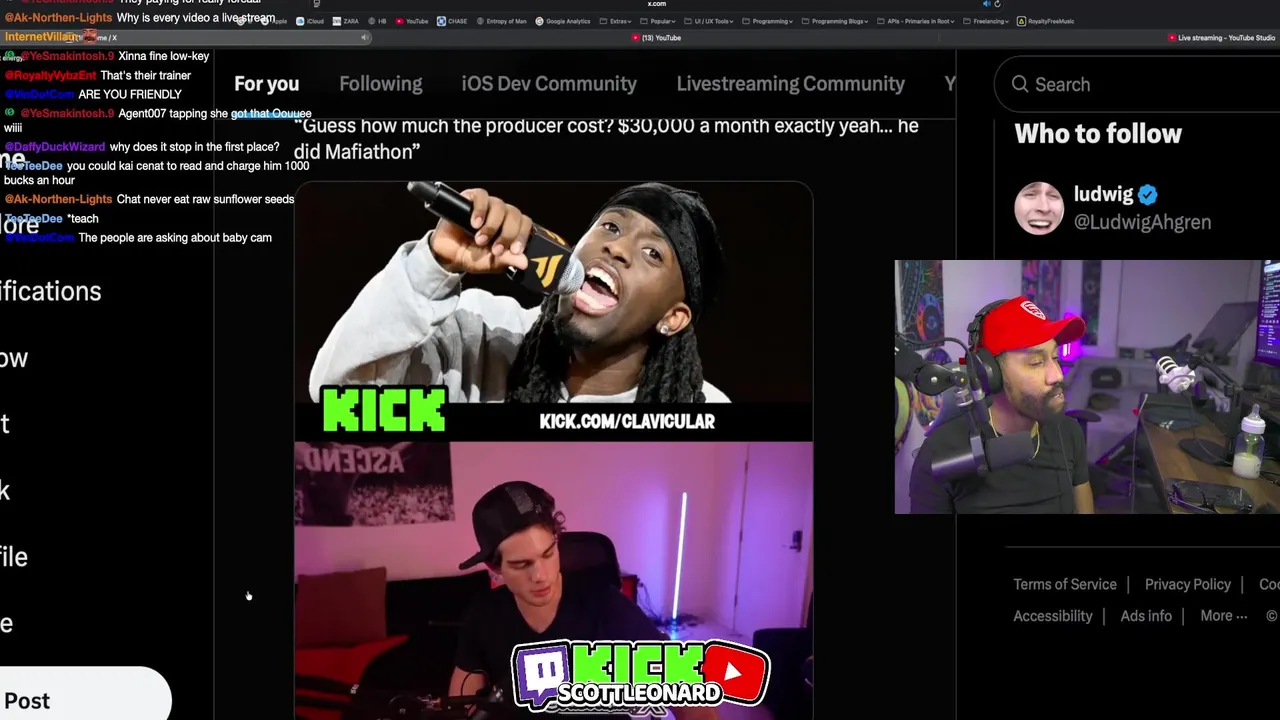The image size is (1280, 720).
Task: Expand the Programming bookmarks folder
Action: [768, 21]
